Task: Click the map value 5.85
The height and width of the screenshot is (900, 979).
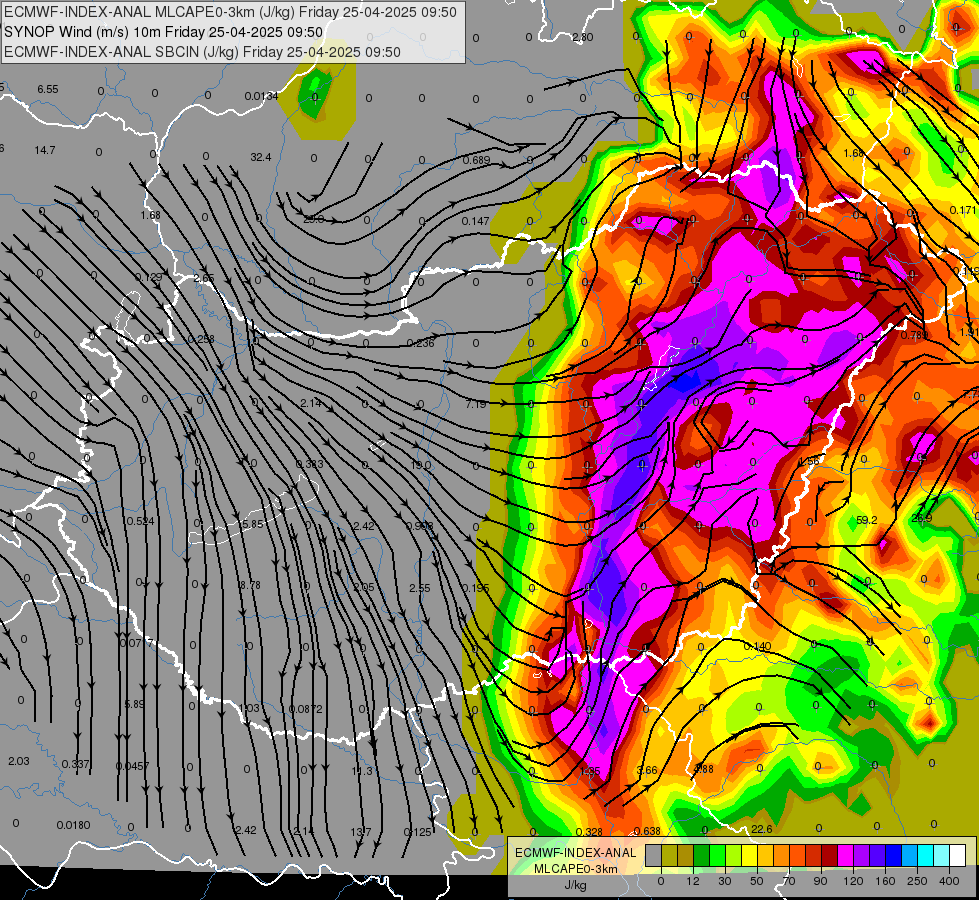Action: coord(253,524)
